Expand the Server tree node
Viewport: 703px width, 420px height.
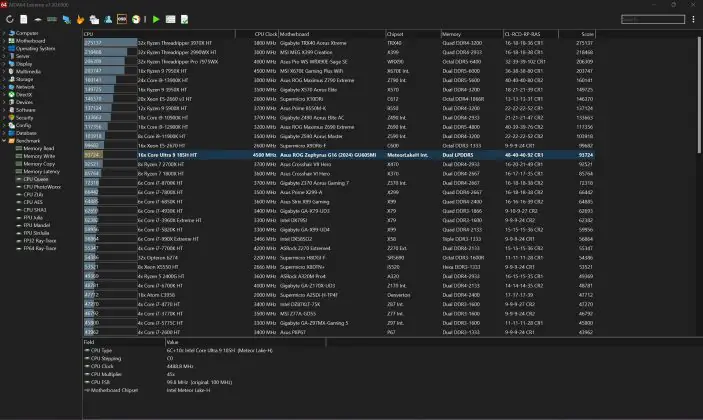point(4,56)
